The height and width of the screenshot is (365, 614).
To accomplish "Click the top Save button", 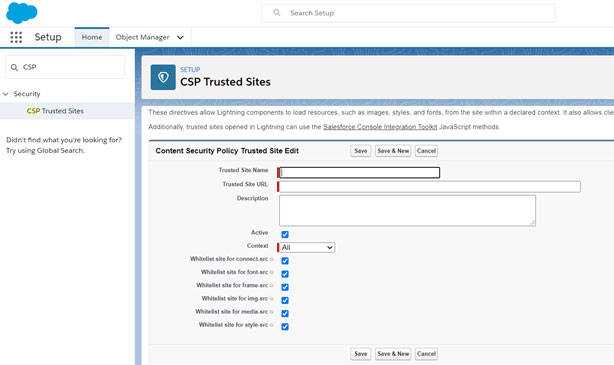I will [x=361, y=151].
